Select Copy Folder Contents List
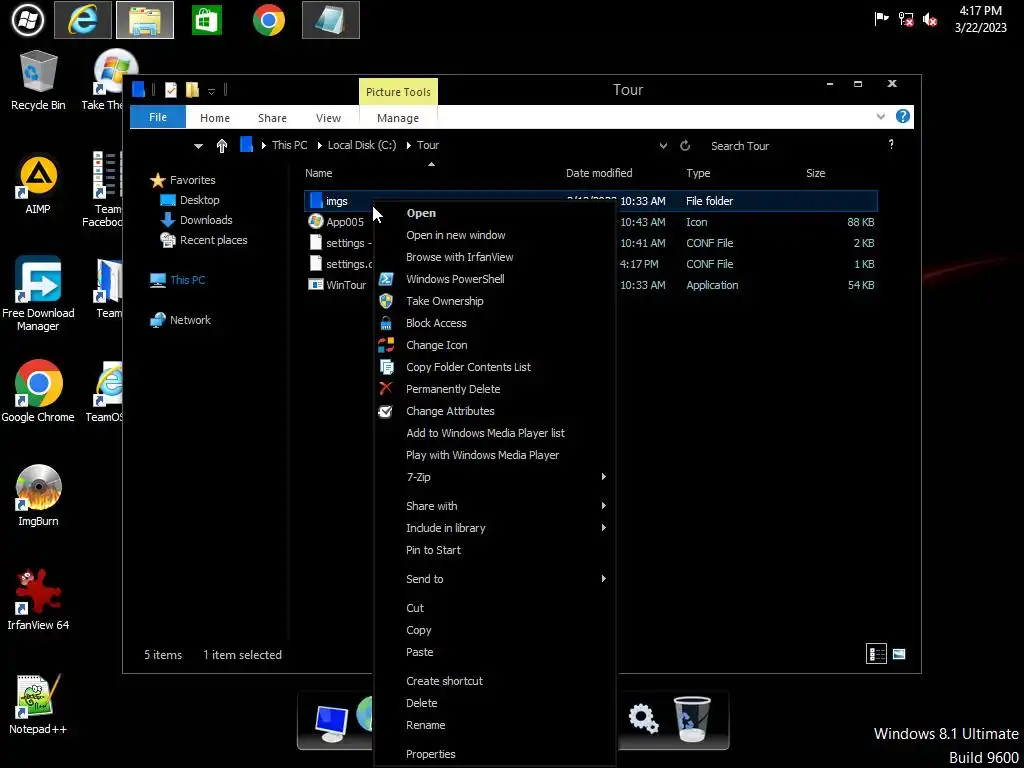 point(468,367)
